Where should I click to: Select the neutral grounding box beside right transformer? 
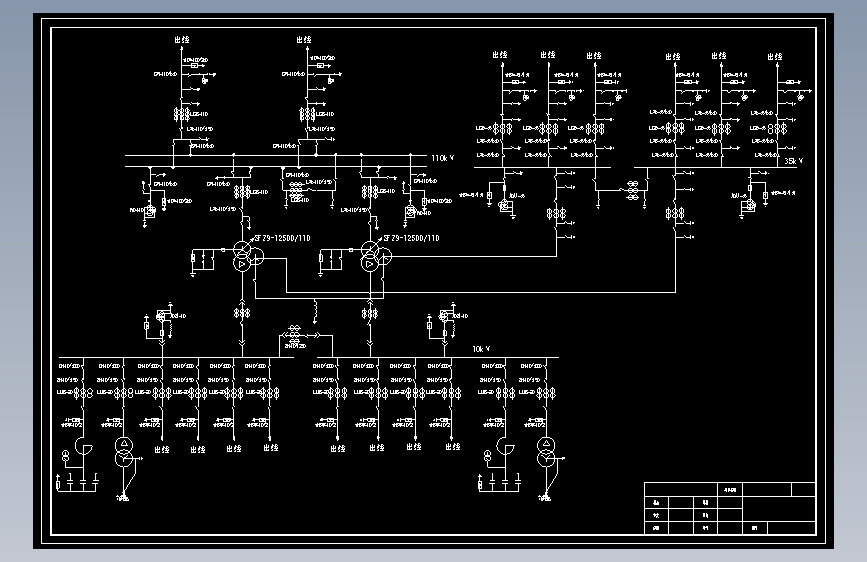331,260
